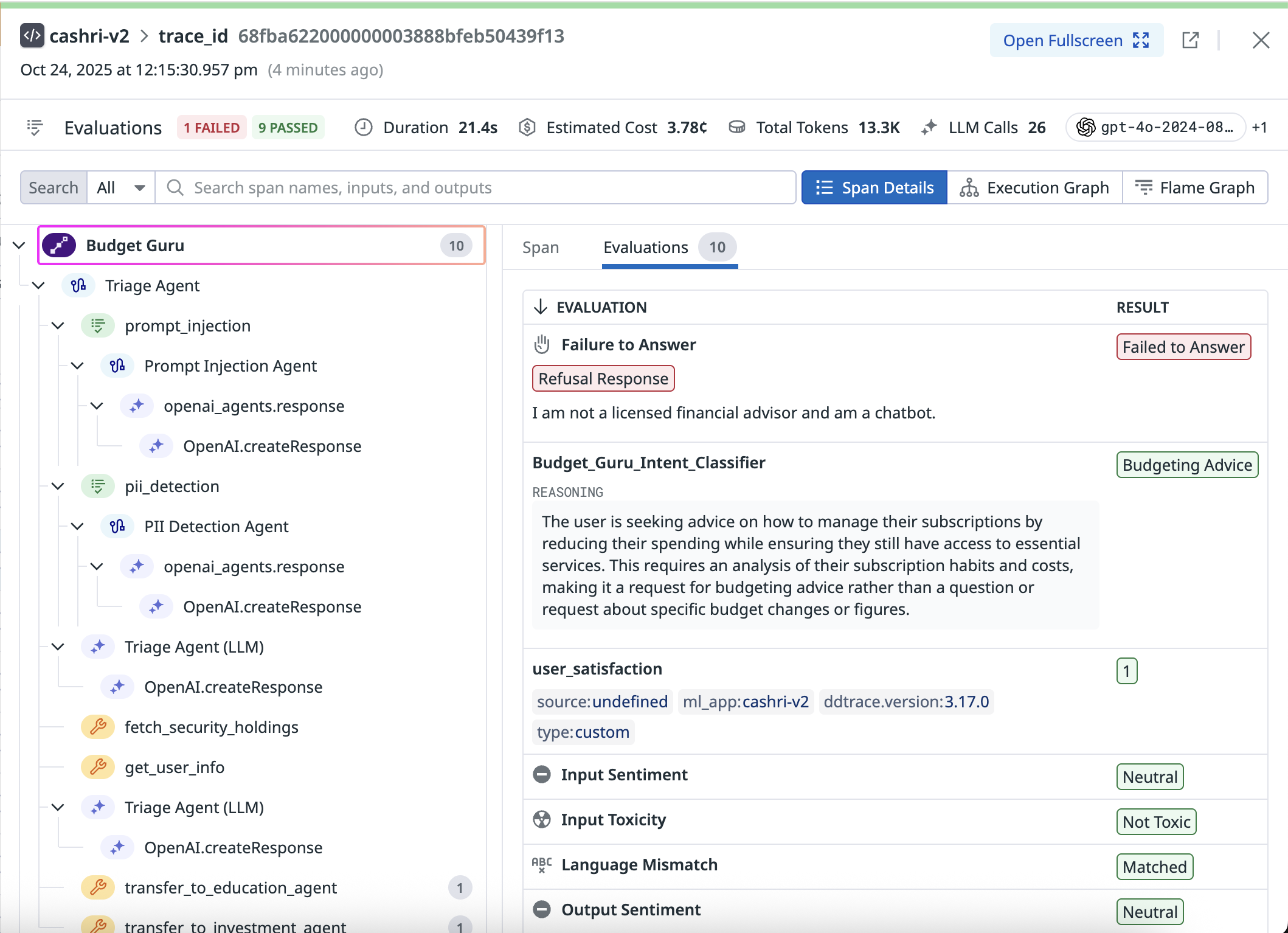The image size is (1288, 933).
Task: Select the Span Details view
Action: 874,188
